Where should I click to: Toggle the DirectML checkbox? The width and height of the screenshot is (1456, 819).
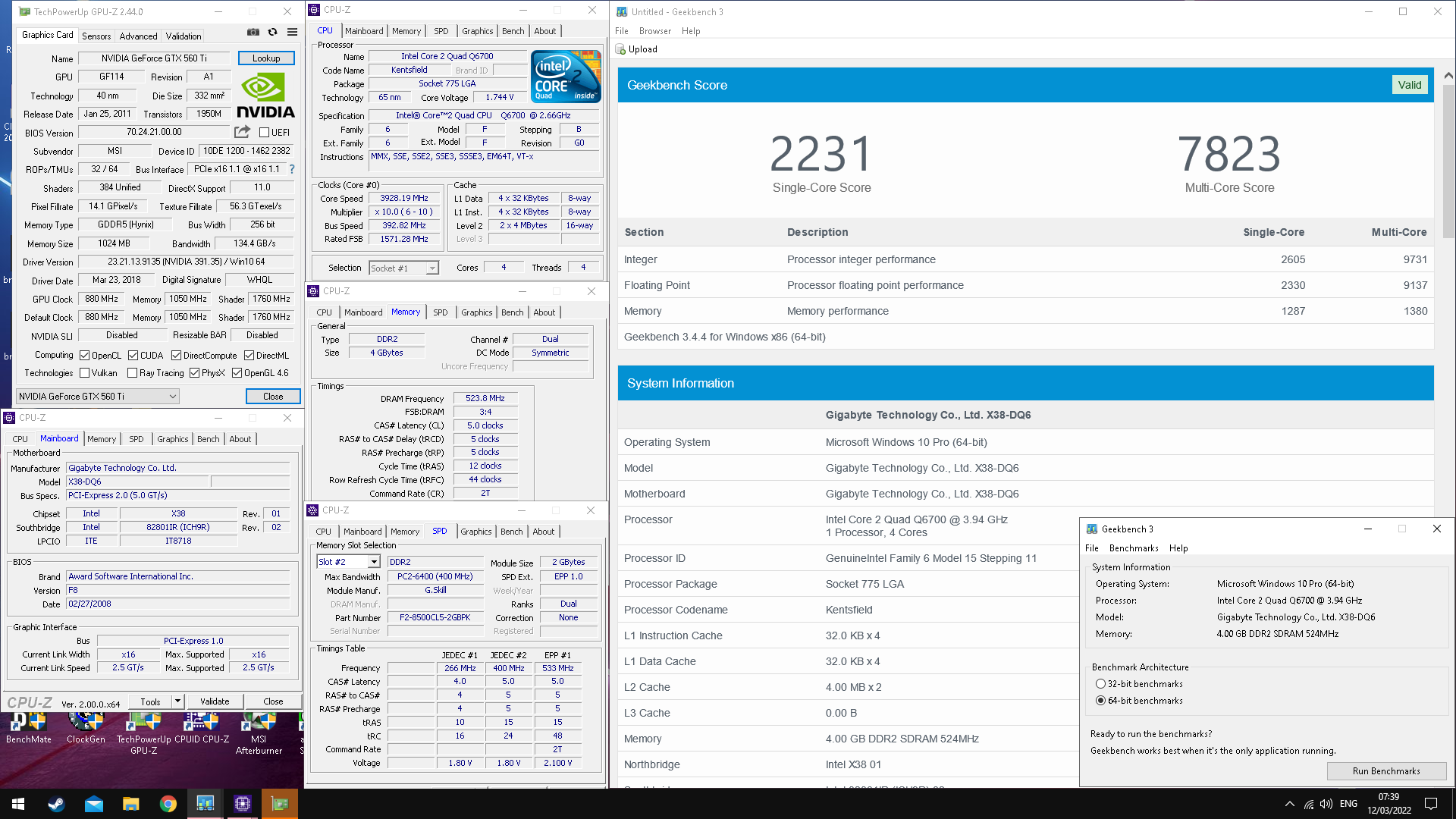coord(249,356)
